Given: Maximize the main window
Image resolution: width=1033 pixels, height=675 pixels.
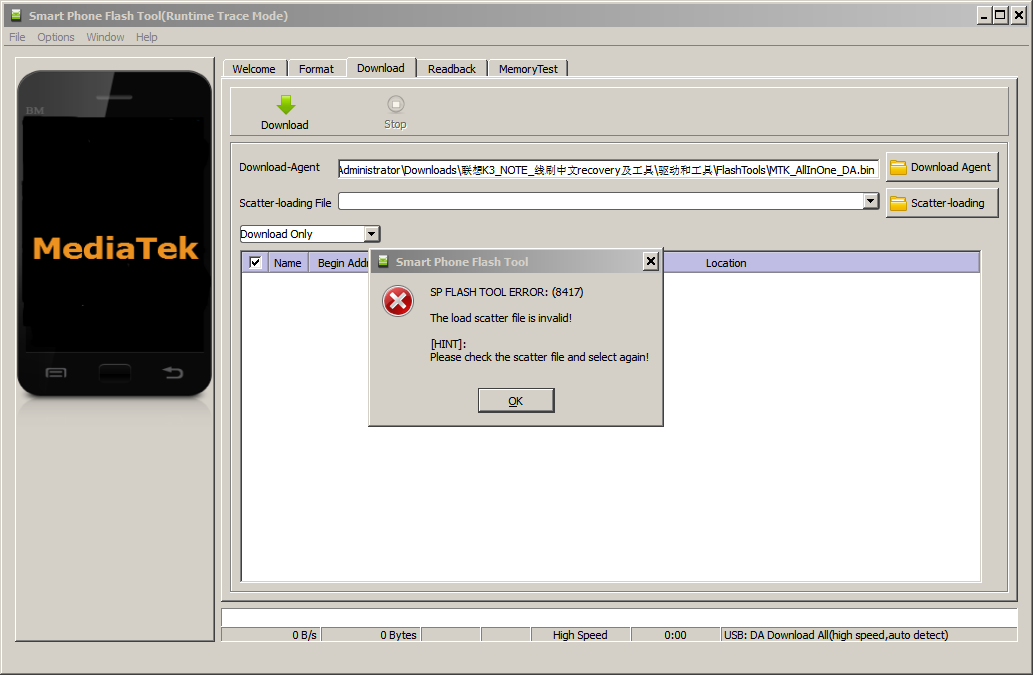Looking at the screenshot, I should tap(1001, 14).
